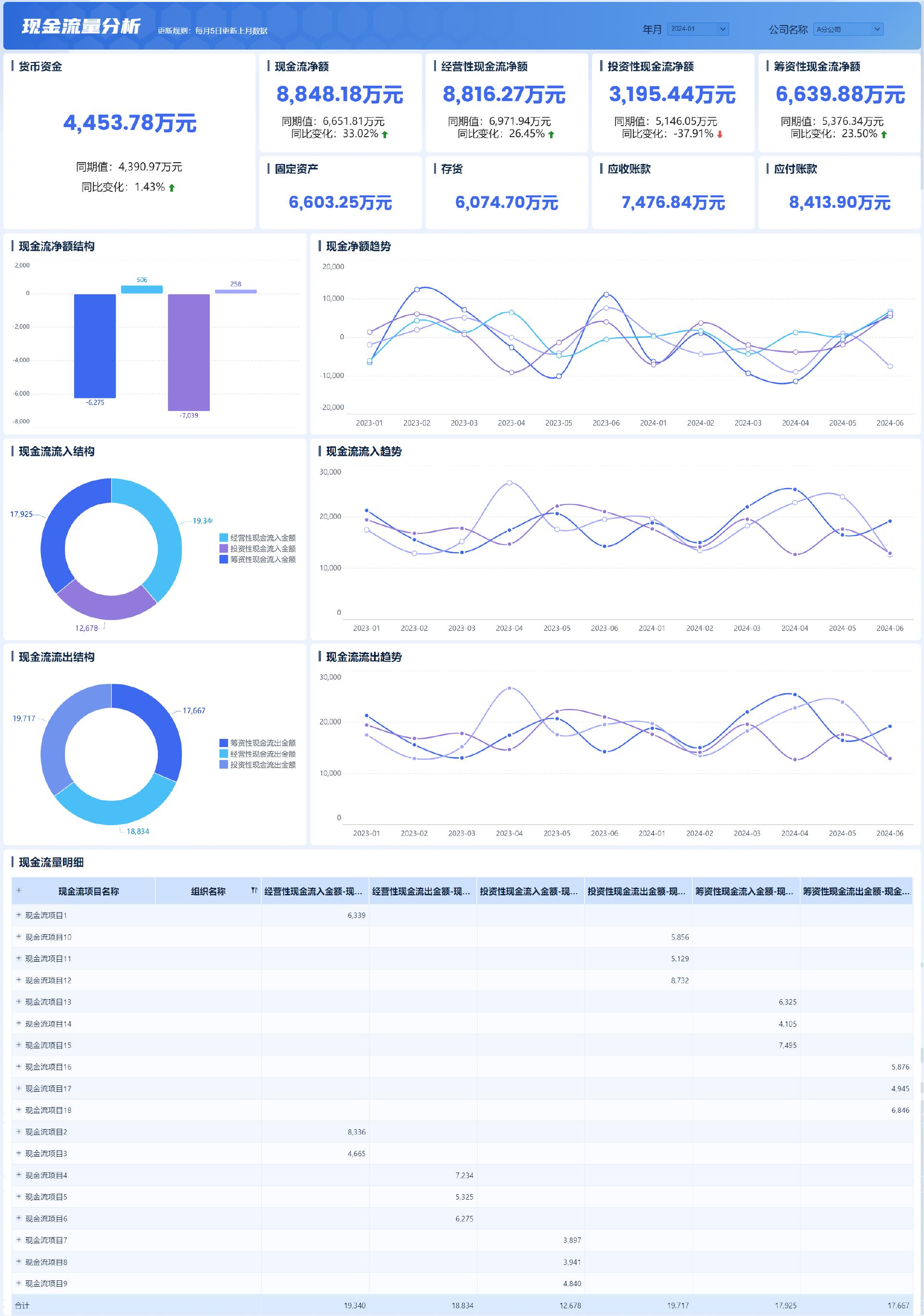Click plus icon beside 现金流项目13
Image resolution: width=924 pixels, height=1316 pixels.
[x=19, y=1002]
